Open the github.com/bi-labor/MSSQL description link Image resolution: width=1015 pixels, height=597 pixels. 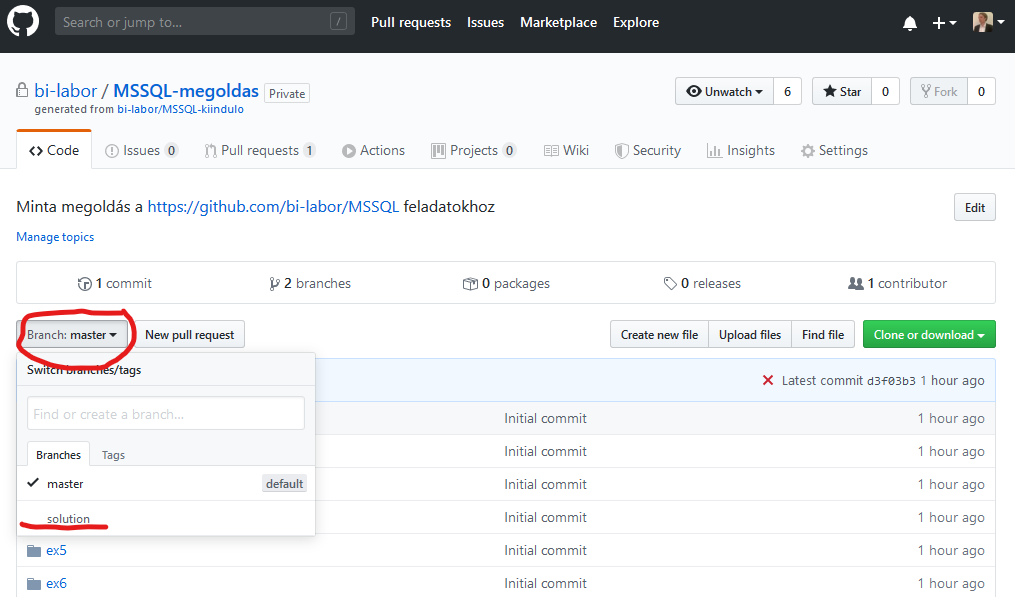273,207
